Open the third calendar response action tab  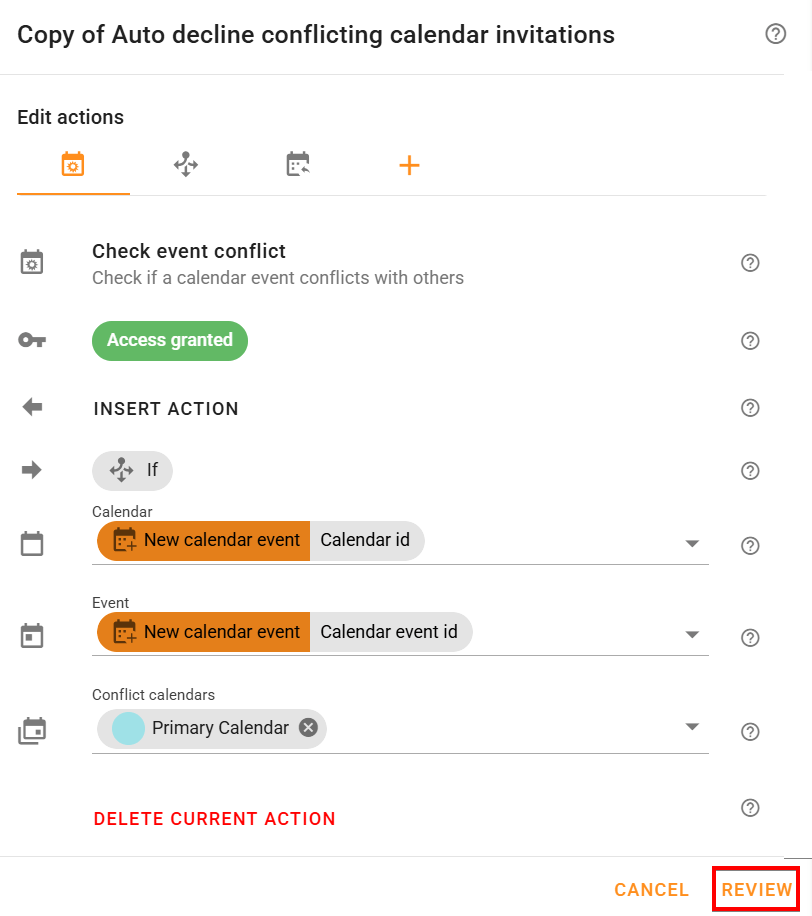click(x=298, y=165)
